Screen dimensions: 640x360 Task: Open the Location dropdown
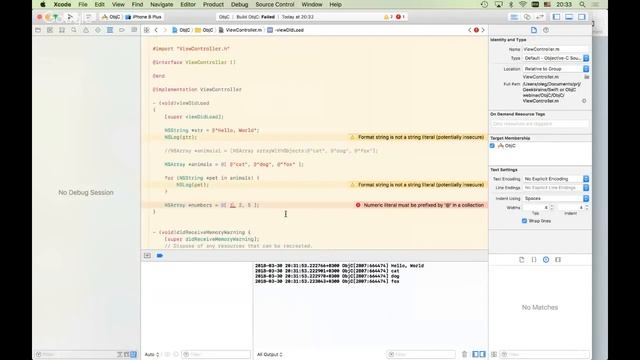[556, 69]
